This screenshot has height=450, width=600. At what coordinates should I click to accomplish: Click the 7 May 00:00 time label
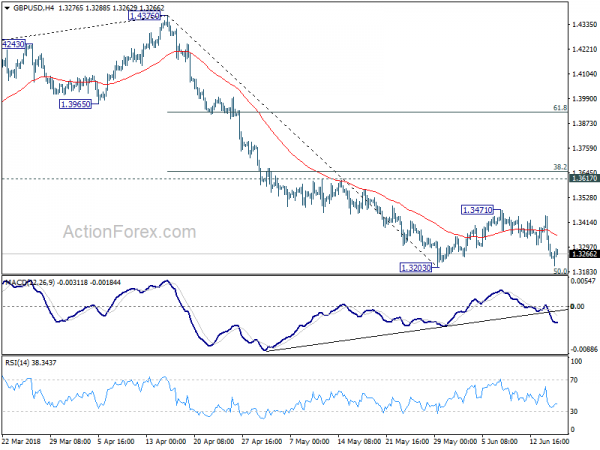pos(309,441)
